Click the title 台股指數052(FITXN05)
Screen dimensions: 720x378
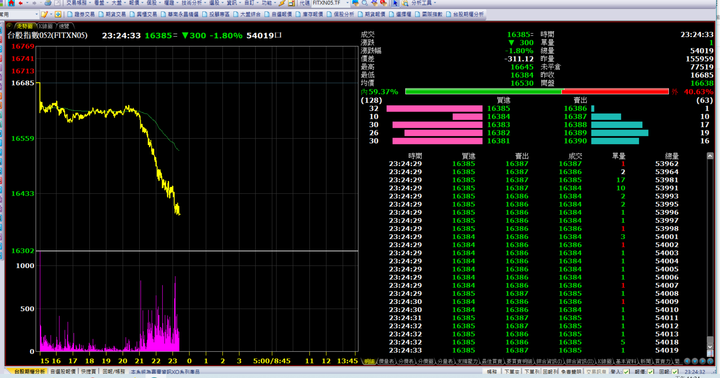47,35
